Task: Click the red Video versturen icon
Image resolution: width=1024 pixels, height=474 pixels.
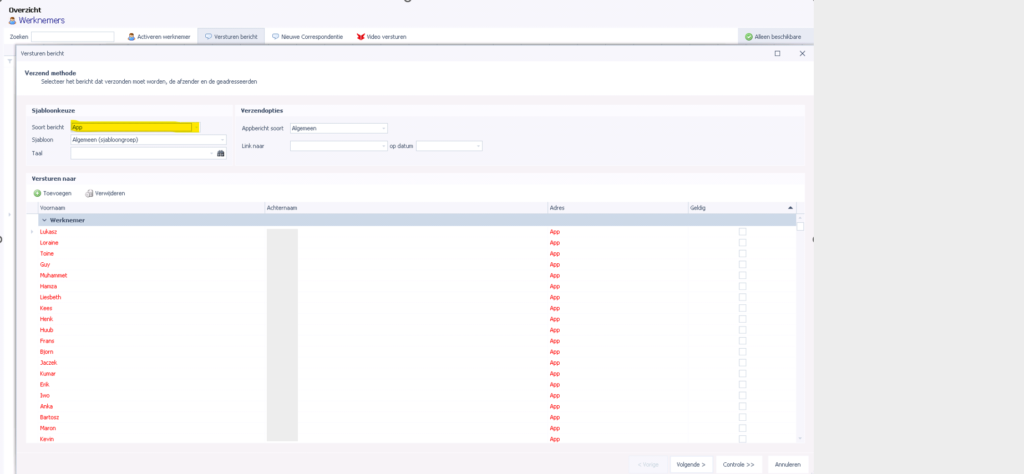Action: coord(360,37)
